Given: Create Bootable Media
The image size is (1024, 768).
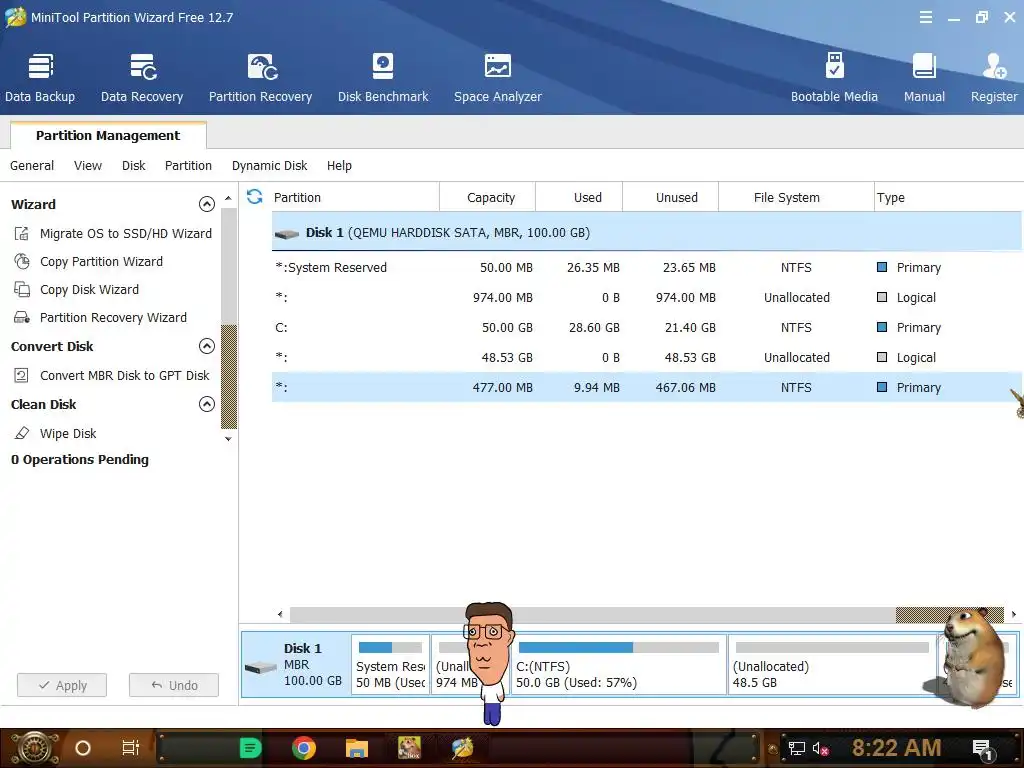Looking at the screenshot, I should point(834,78).
